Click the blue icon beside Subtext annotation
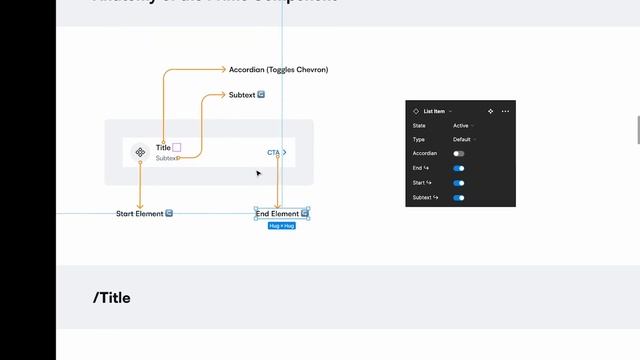 click(261, 94)
